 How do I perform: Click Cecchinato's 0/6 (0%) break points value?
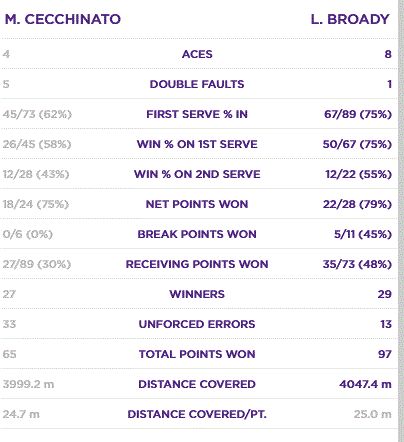pyautogui.click(x=28, y=234)
